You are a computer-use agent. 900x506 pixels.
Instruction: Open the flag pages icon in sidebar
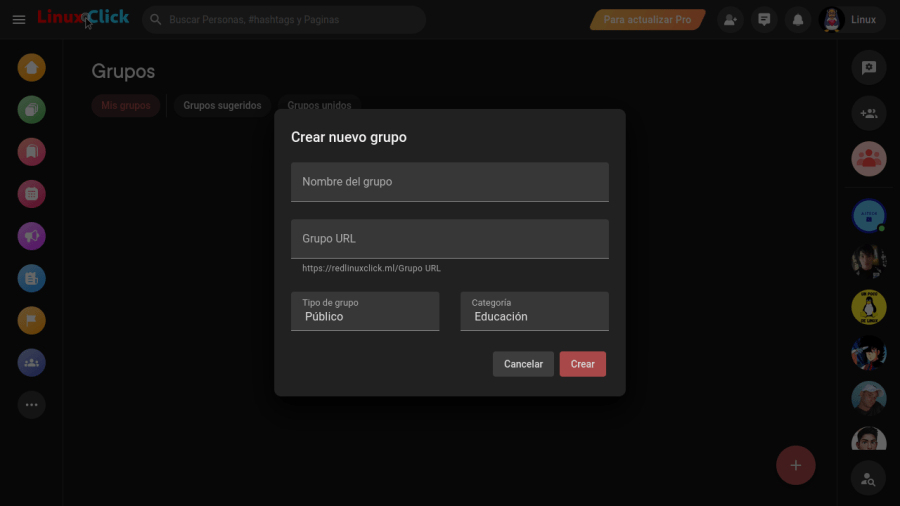pos(32,320)
